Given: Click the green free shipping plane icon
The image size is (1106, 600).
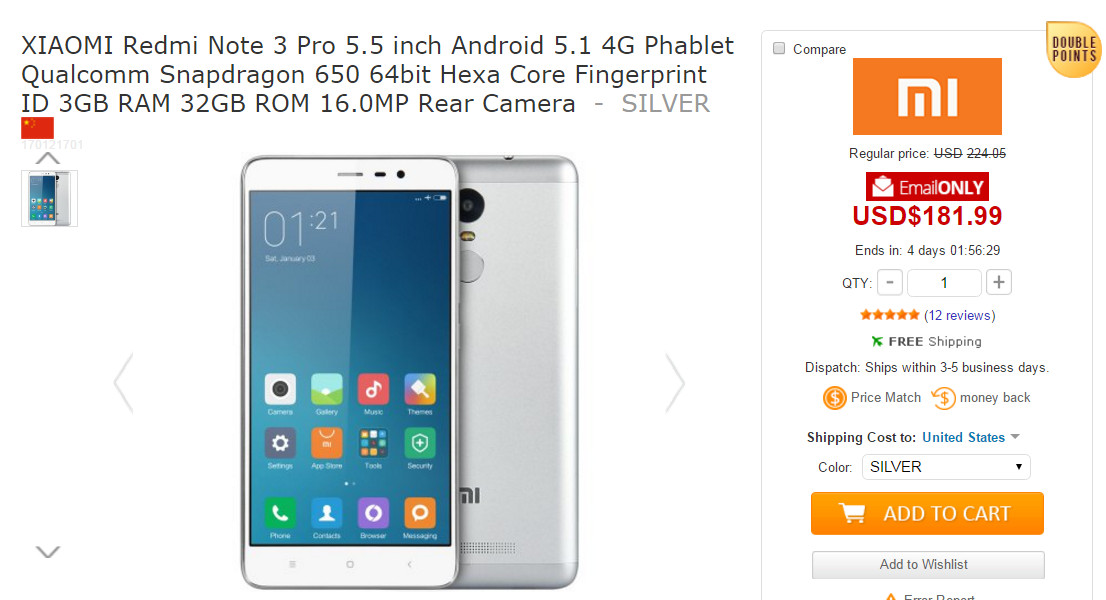Looking at the screenshot, I should point(877,341).
